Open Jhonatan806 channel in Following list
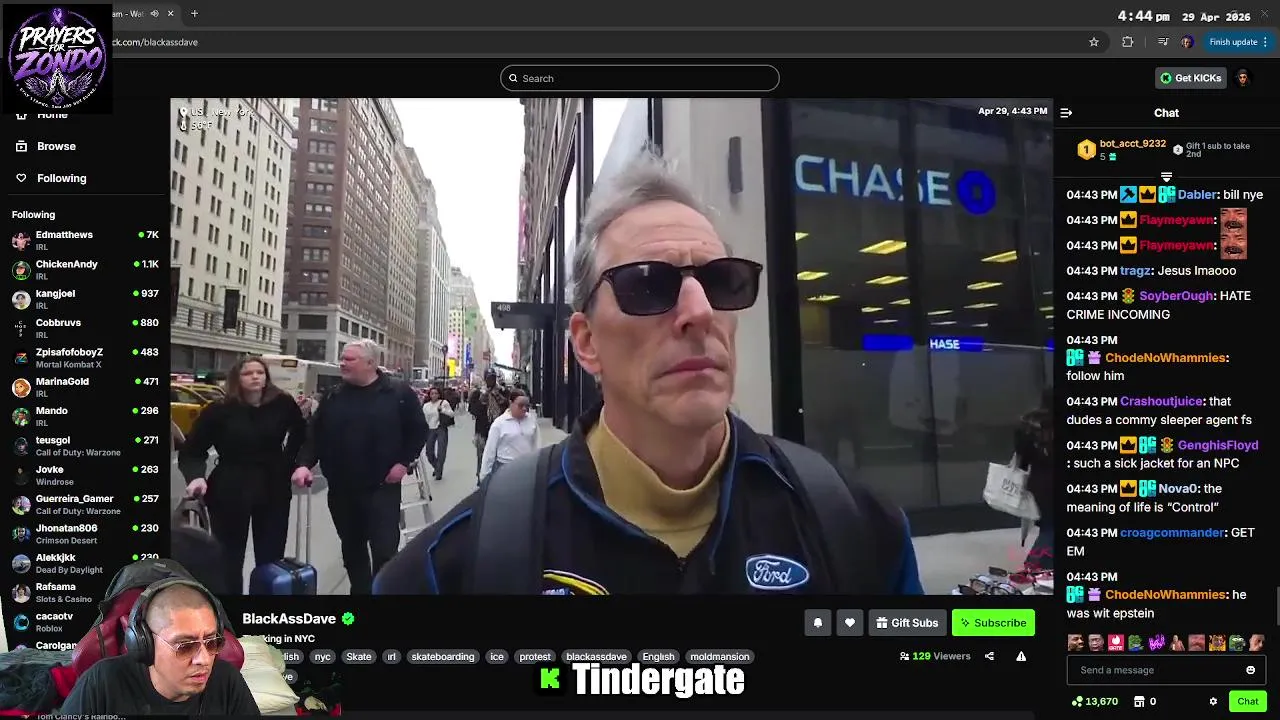1280x720 pixels. pos(84,533)
